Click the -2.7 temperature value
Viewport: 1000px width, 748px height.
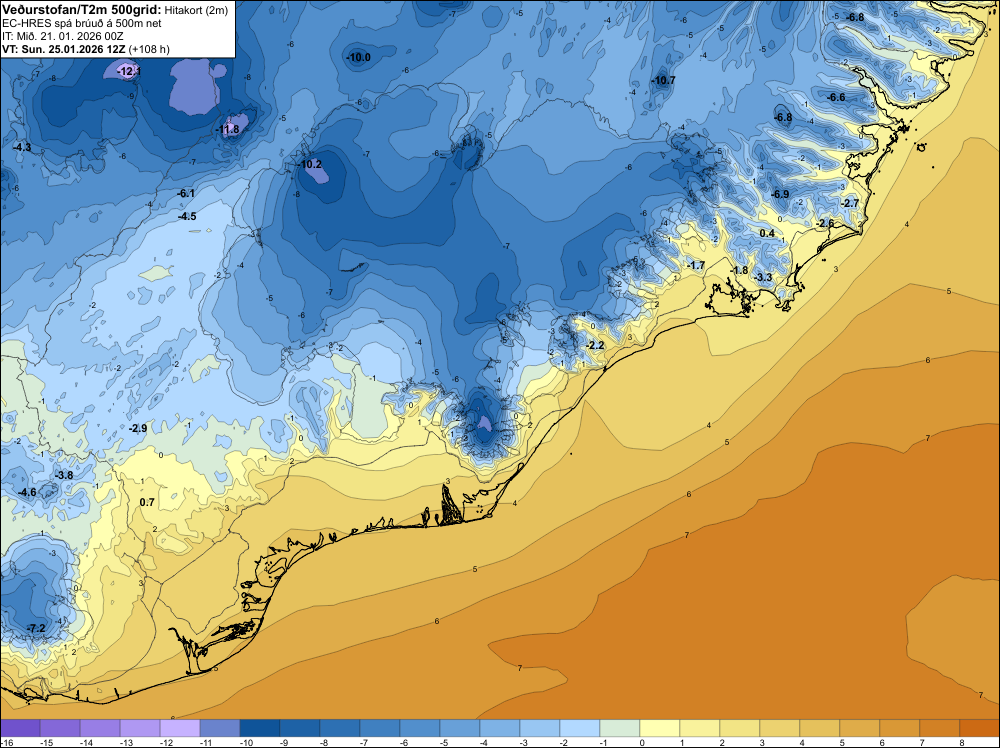pyautogui.click(x=850, y=203)
